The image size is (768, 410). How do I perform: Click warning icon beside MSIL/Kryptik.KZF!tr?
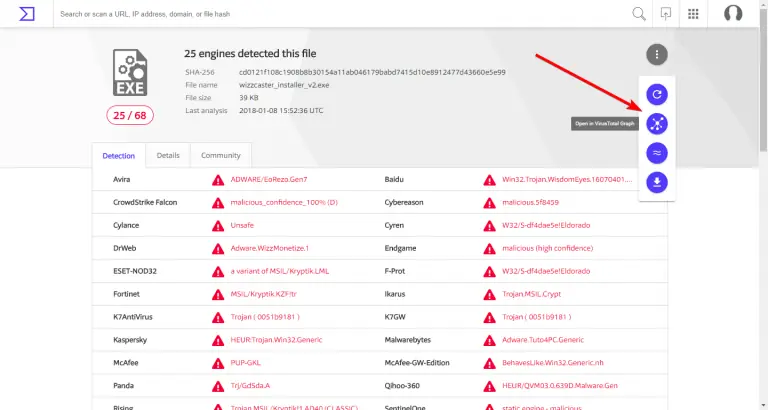tap(218, 294)
